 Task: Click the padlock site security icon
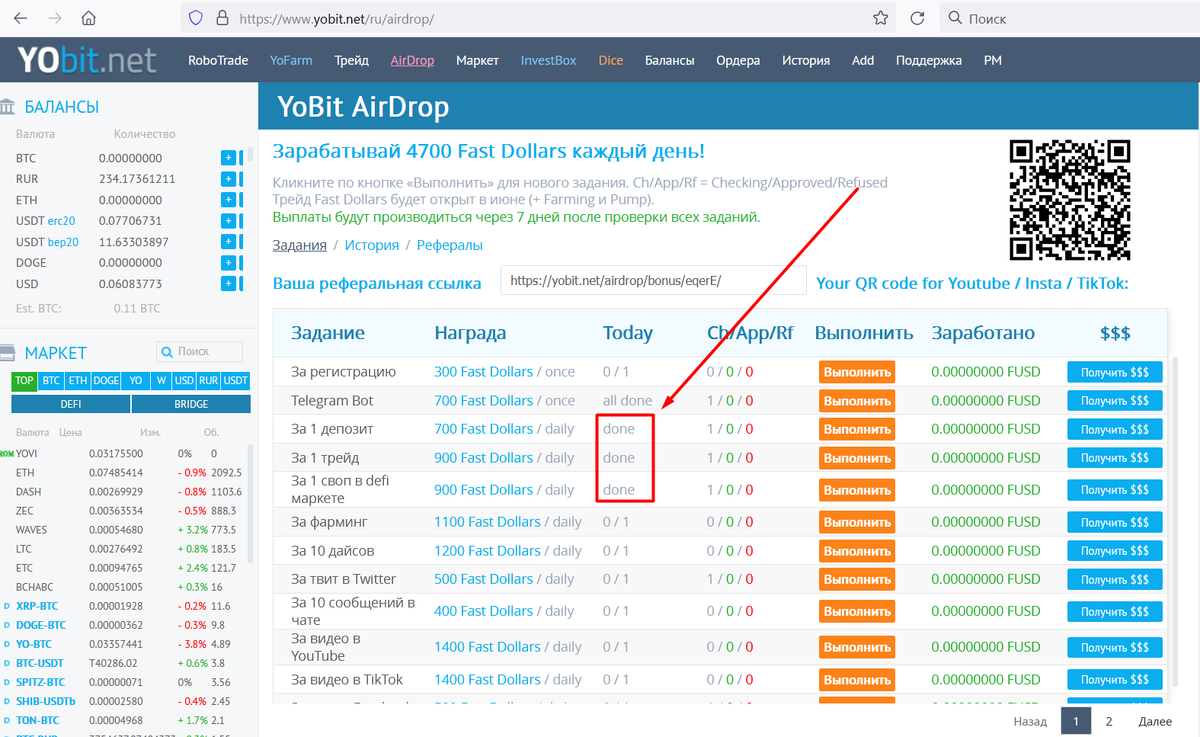(x=221, y=18)
